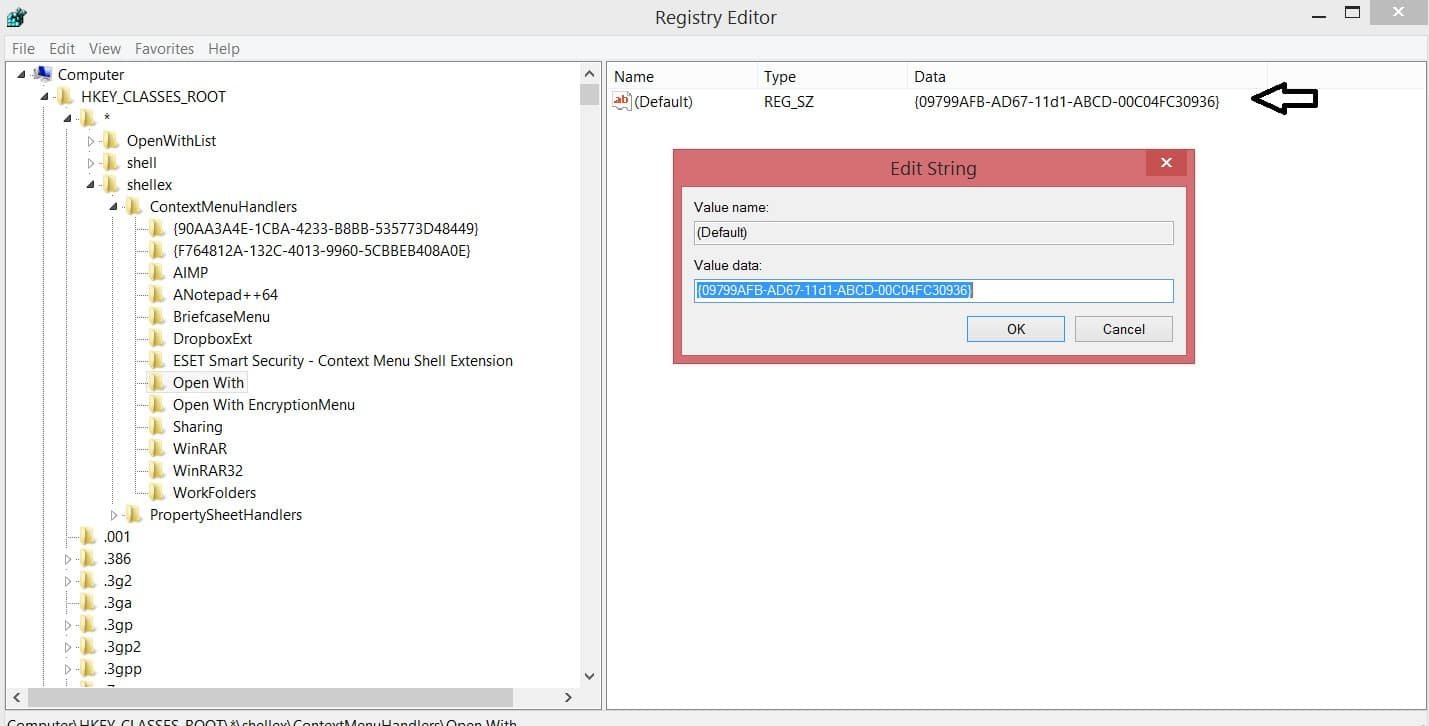Collapse the Computer root node
Image resolution: width=1429 pixels, height=726 pixels.
click(x=22, y=75)
